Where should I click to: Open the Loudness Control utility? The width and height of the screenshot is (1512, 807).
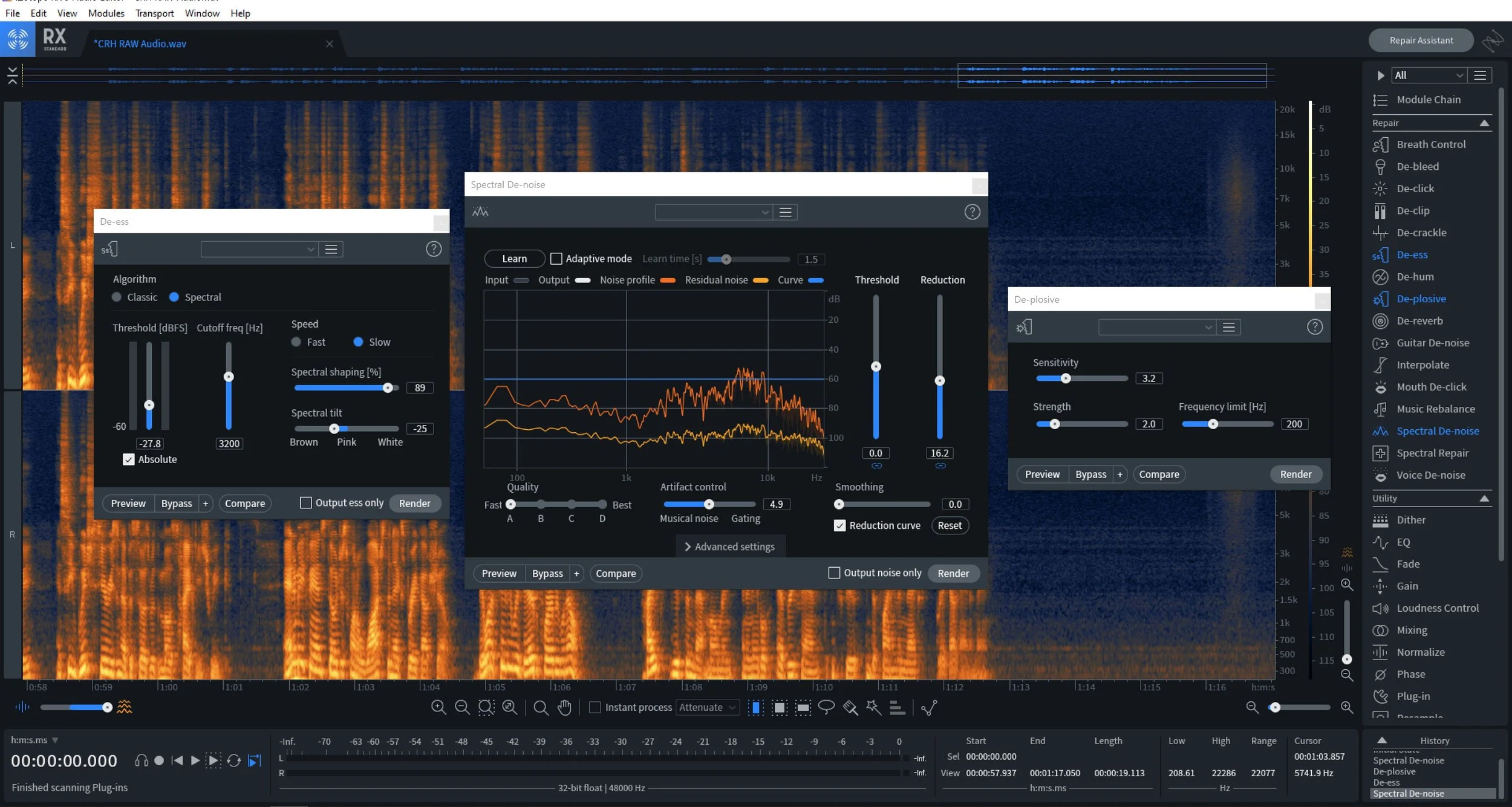[x=1438, y=608]
